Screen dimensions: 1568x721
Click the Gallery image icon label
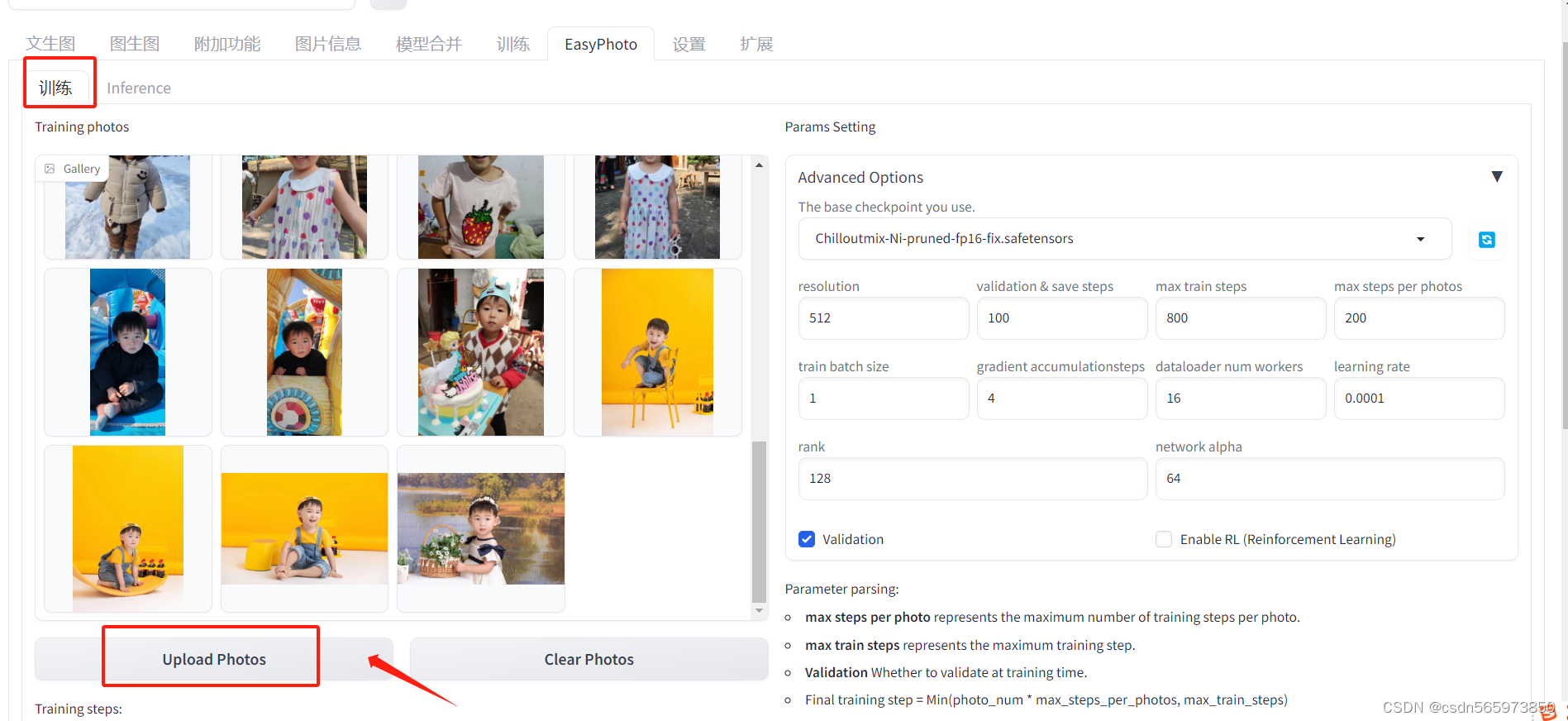pos(72,169)
